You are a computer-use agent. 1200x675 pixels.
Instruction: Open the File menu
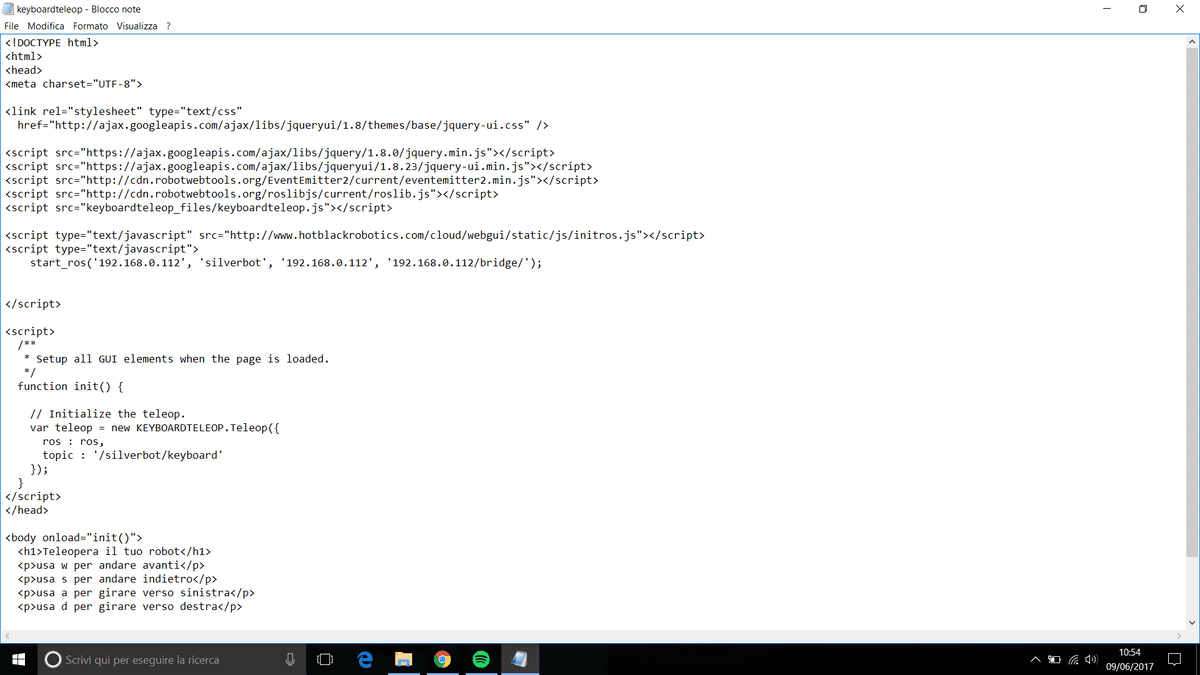(12, 26)
